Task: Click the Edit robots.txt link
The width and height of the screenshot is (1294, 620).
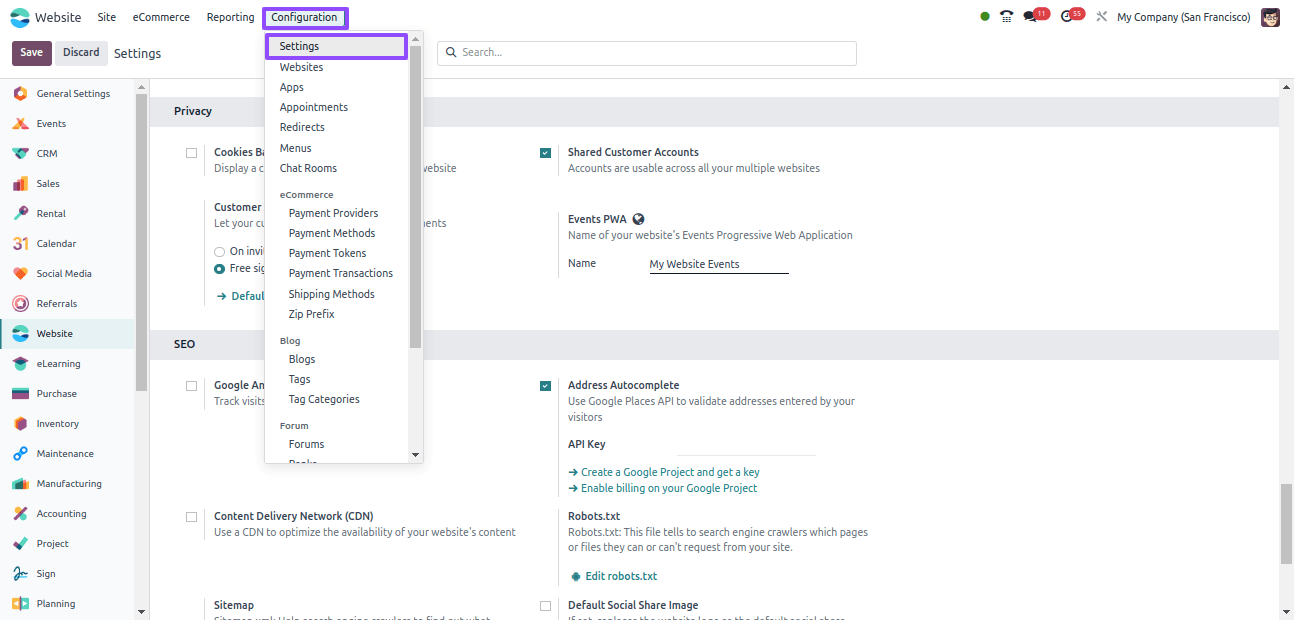Action: [614, 576]
